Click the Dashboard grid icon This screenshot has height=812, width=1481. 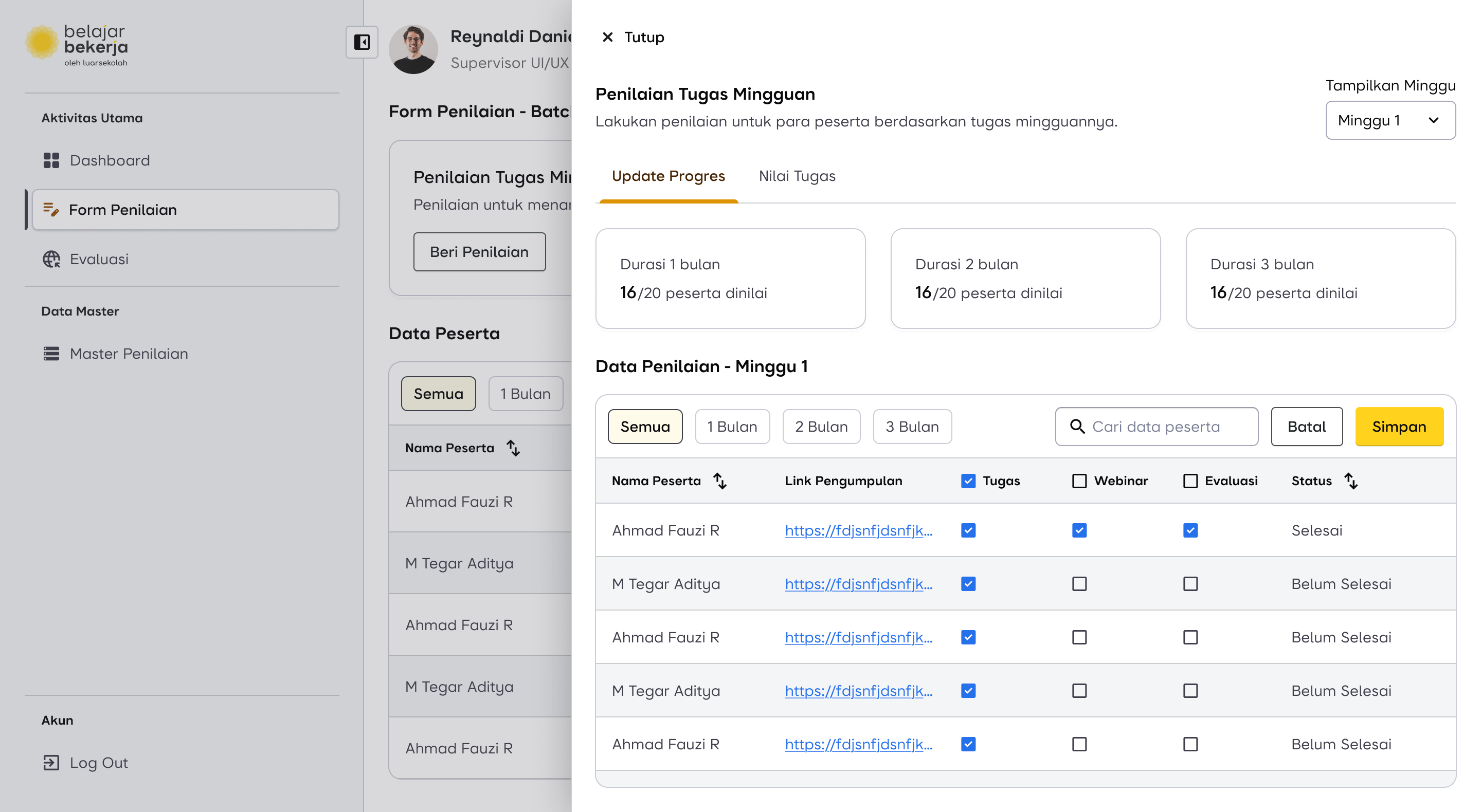point(51,160)
